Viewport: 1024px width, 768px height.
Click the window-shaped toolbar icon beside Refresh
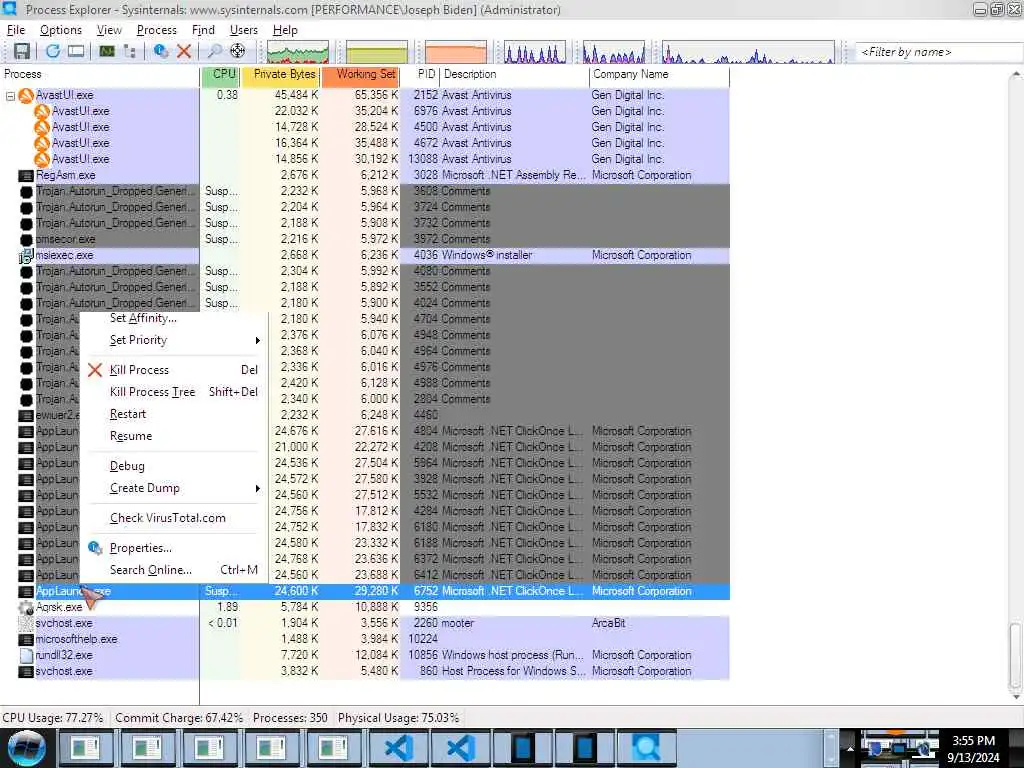(76, 51)
